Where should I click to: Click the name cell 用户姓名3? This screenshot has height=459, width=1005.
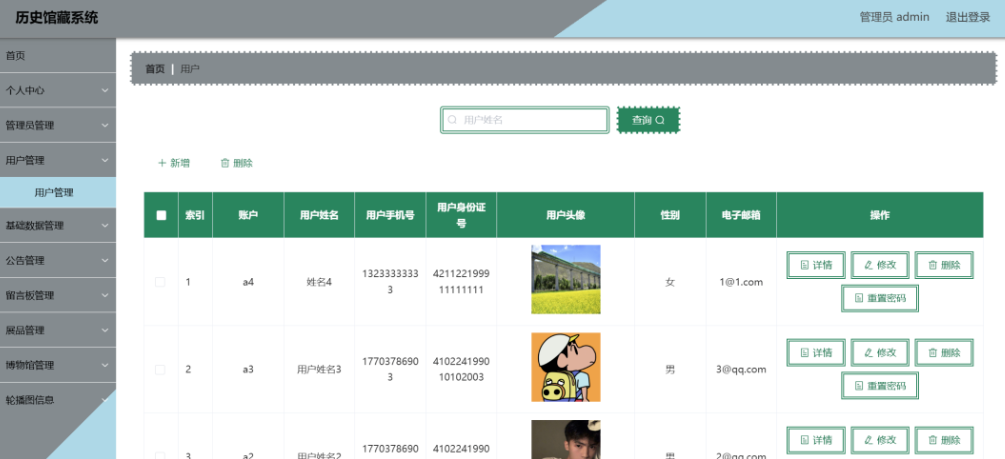(x=319, y=370)
